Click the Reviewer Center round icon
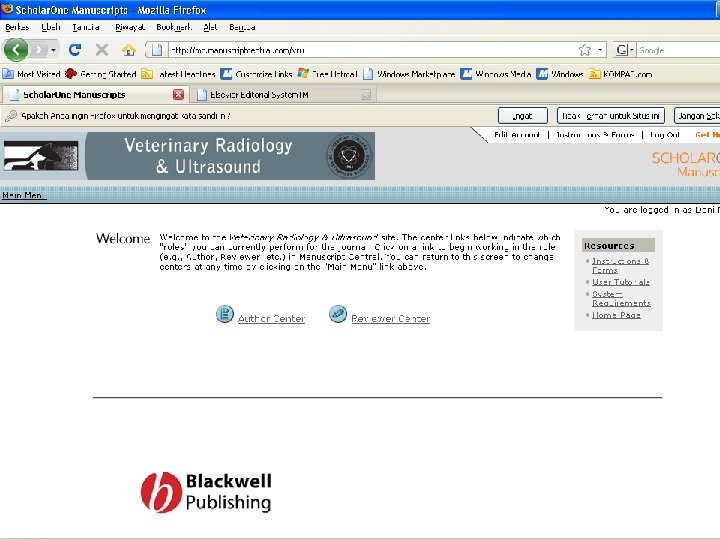720x540 pixels. (x=338, y=314)
